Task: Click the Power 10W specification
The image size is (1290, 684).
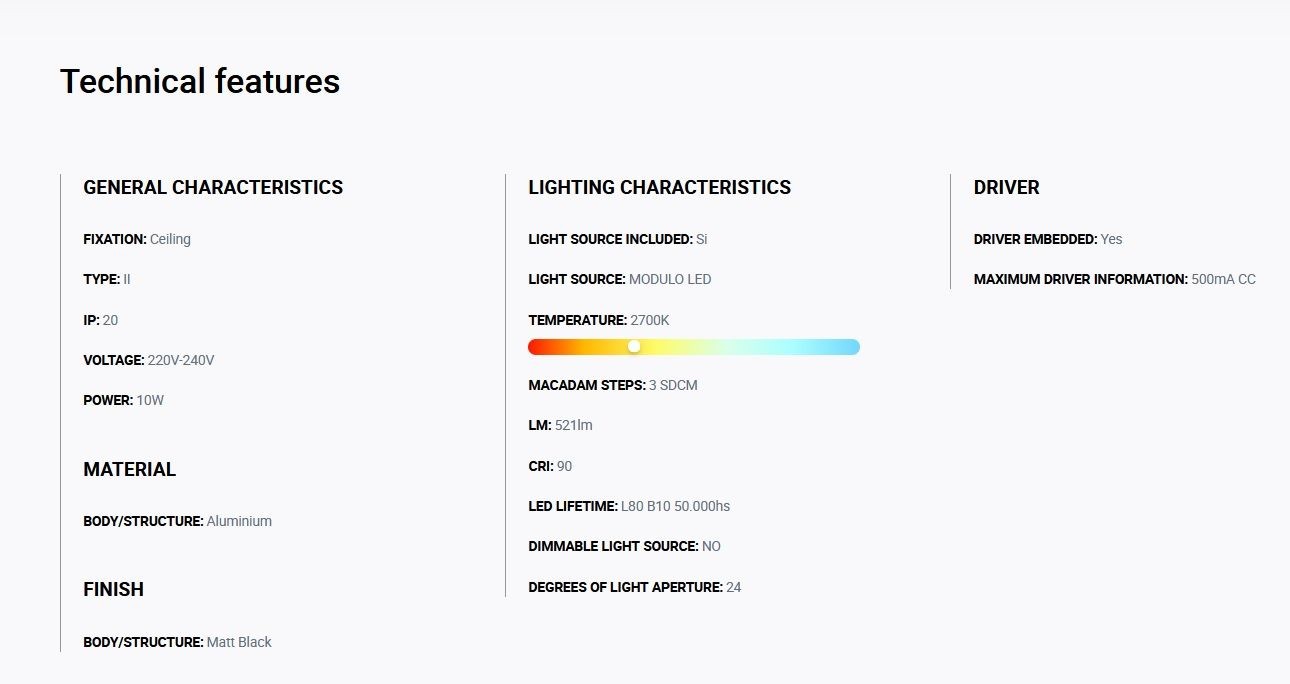Action: click(x=123, y=400)
